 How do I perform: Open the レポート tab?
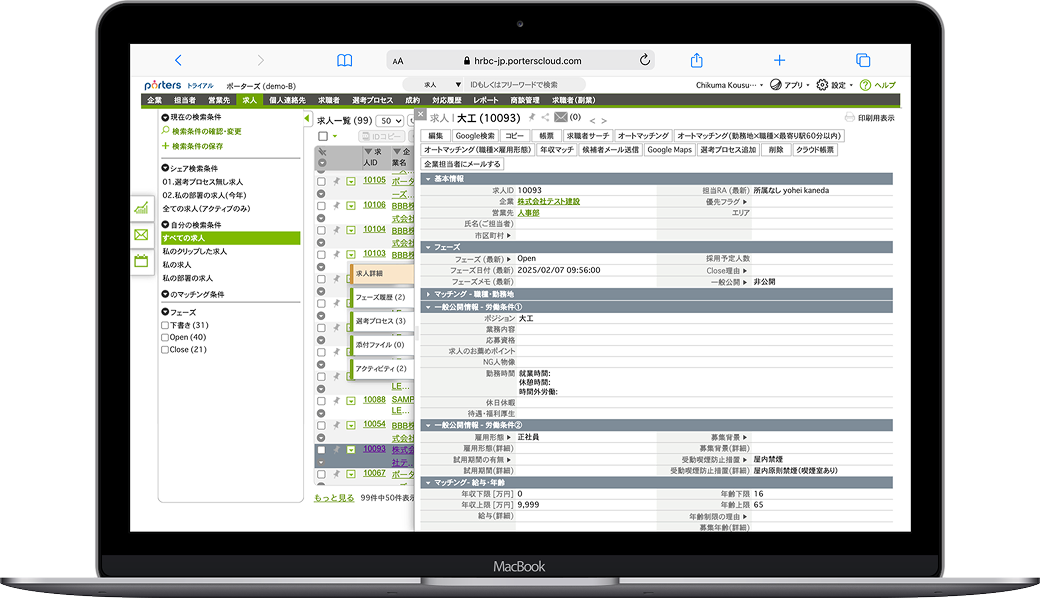coord(486,100)
